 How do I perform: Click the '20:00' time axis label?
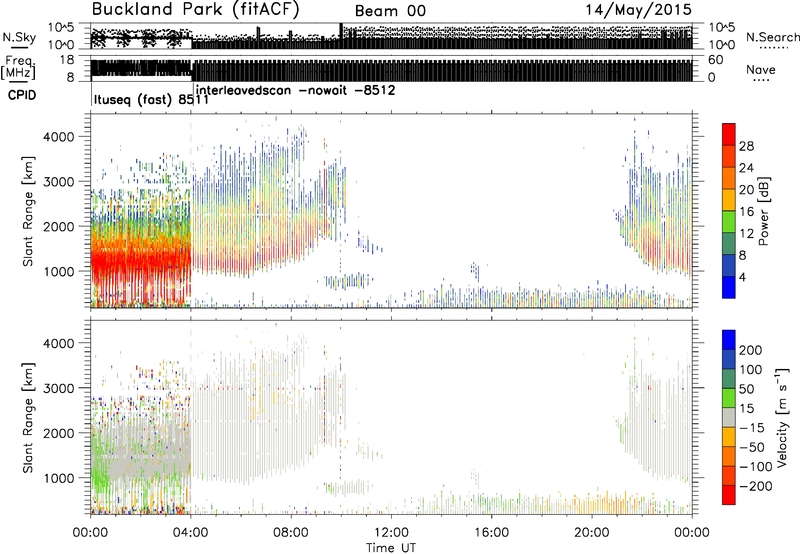coord(591,533)
